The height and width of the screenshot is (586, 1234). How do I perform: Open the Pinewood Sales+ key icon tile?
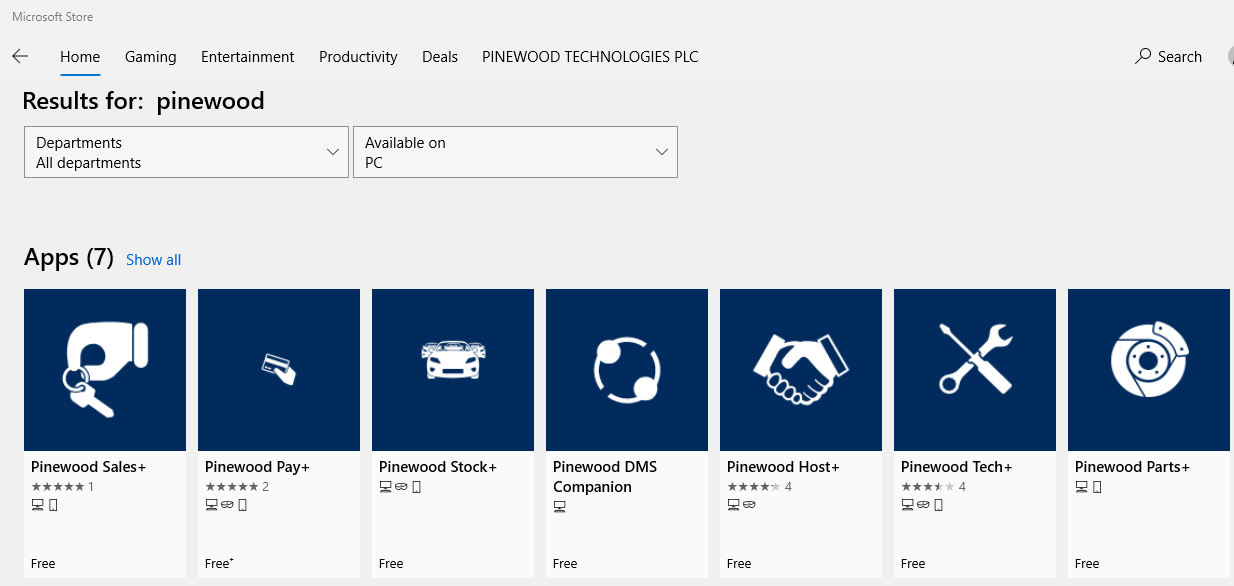pyautogui.click(x=104, y=369)
